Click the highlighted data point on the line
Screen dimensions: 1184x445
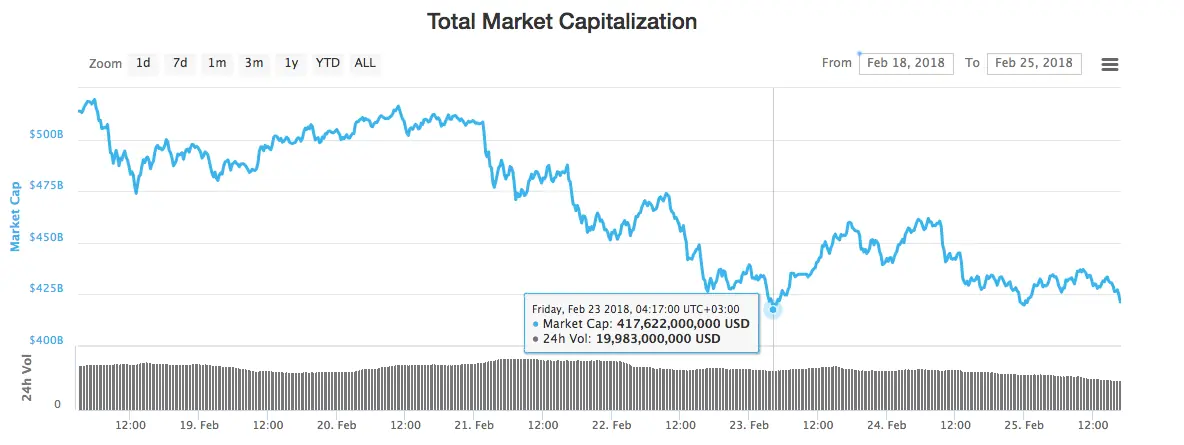pyautogui.click(x=772, y=309)
